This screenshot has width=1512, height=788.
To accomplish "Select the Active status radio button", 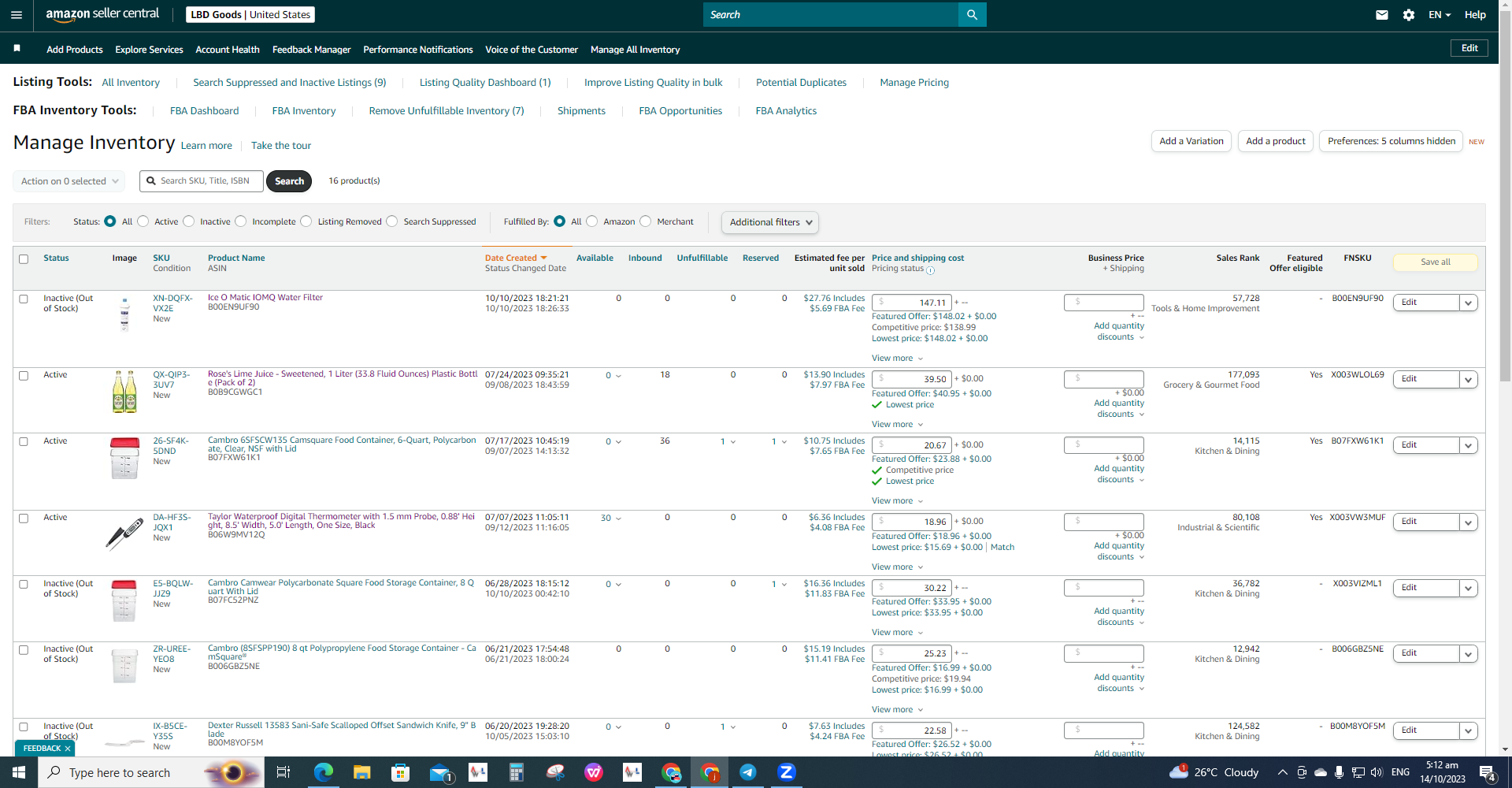I will tap(143, 221).
